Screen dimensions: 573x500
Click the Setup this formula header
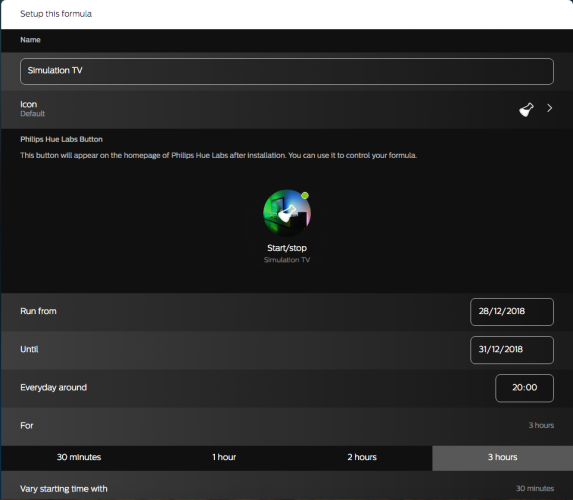pos(56,14)
